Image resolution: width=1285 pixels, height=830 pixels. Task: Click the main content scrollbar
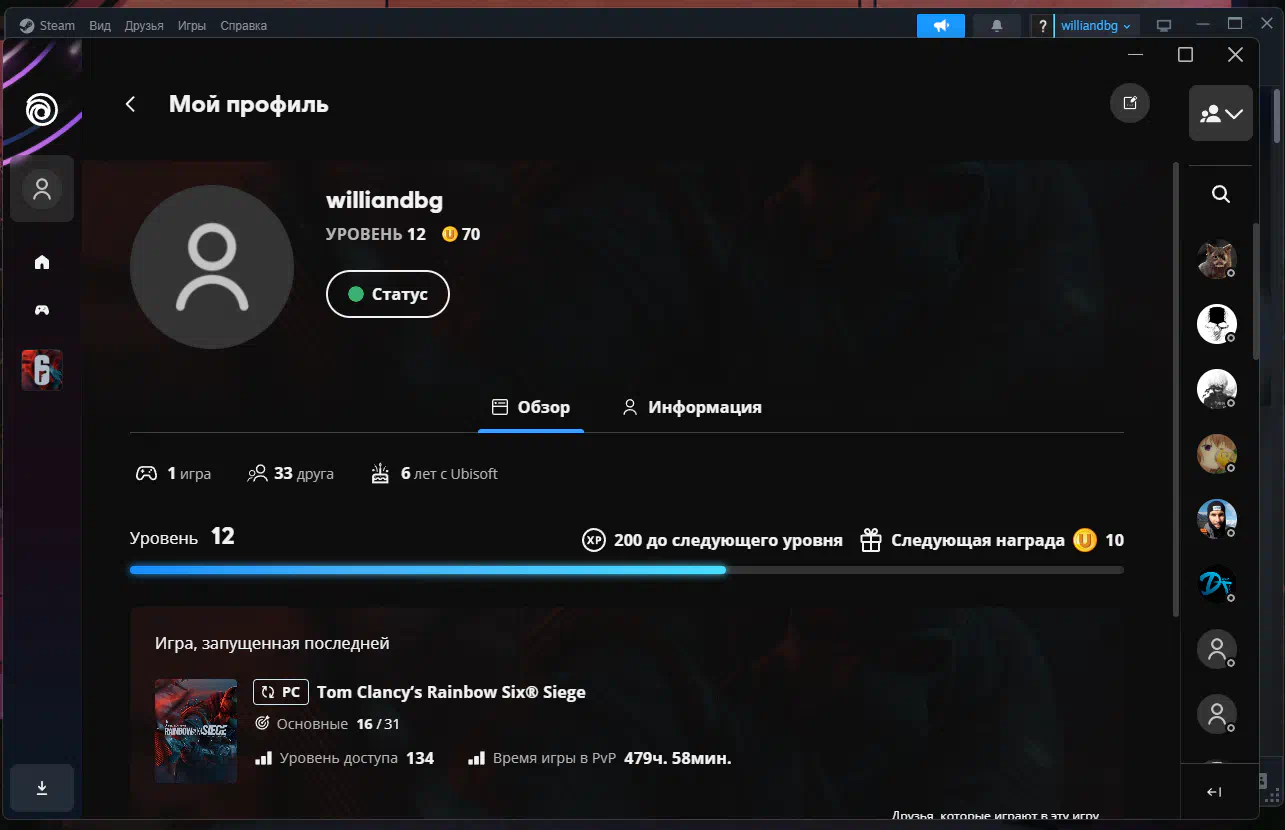[x=1176, y=390]
